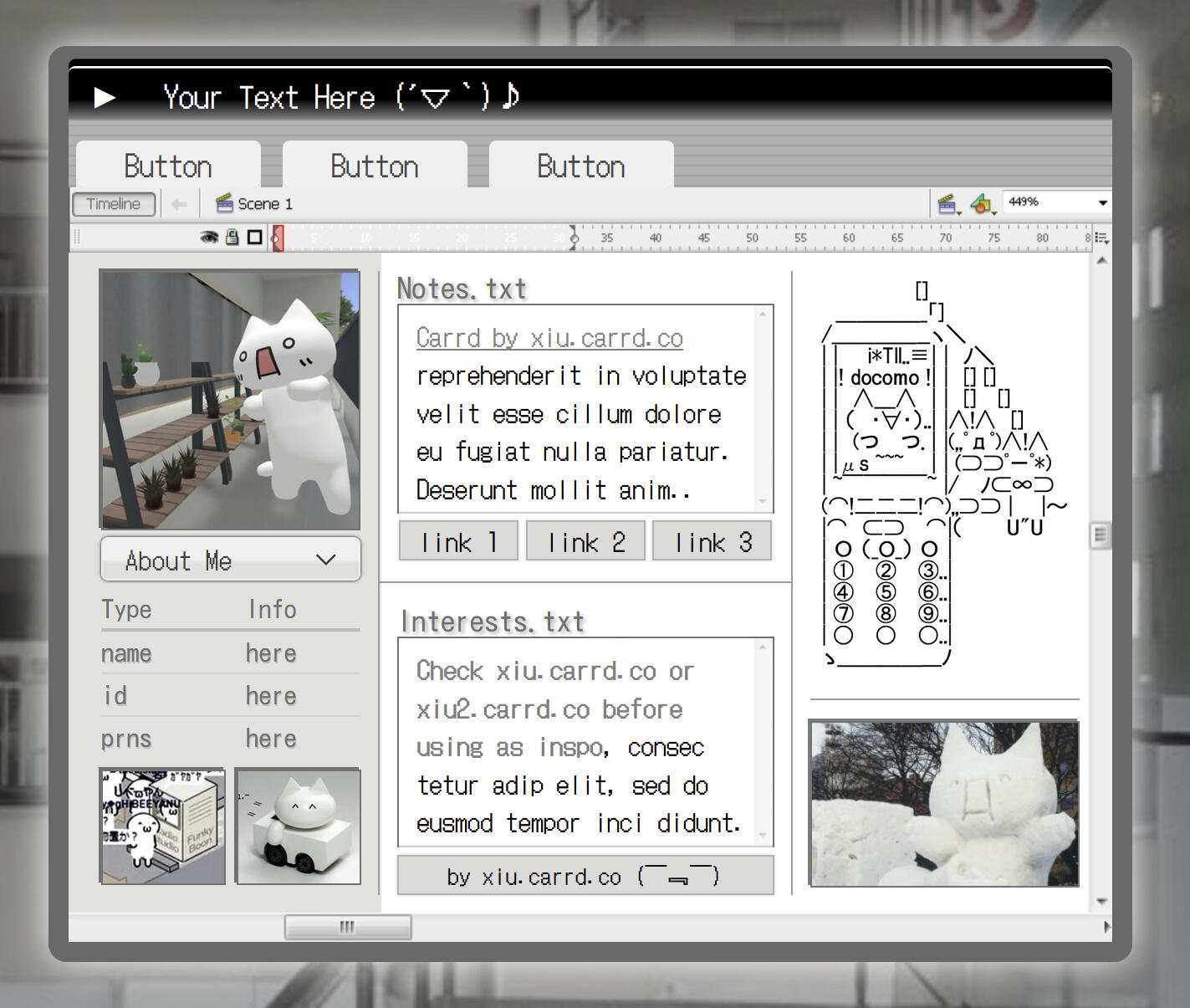The width and height of the screenshot is (1190, 1008).
Task: Click the Scene 1 clapperboard icon
Action: tap(224, 203)
